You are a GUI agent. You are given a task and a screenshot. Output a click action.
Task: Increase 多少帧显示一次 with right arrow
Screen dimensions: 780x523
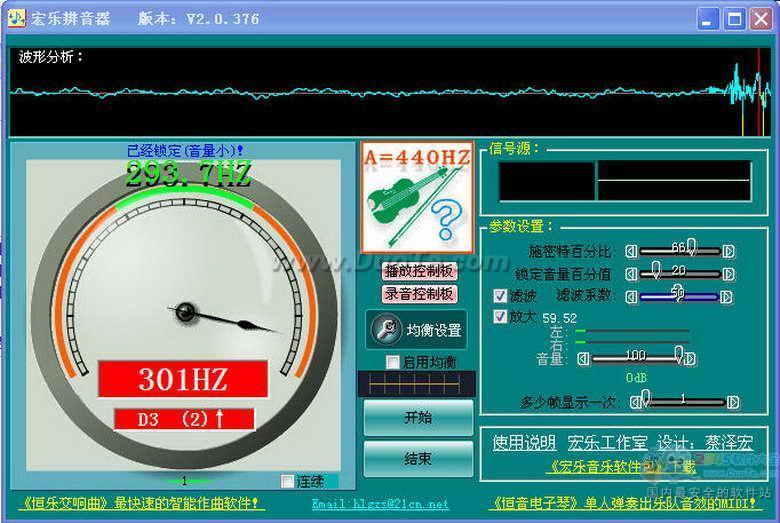(733, 402)
